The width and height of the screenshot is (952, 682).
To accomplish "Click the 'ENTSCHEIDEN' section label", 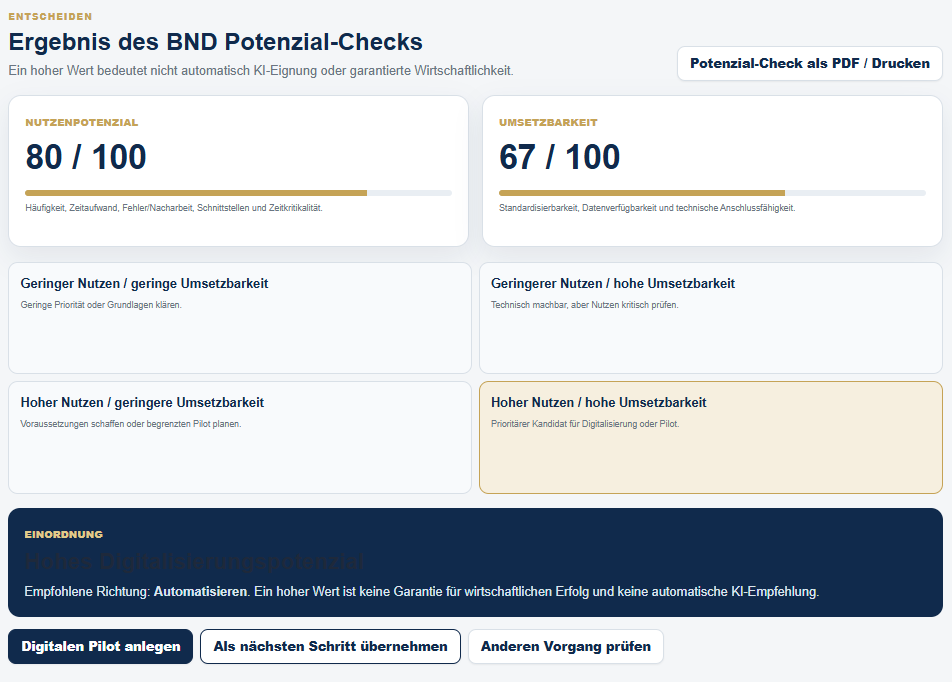I will (x=50, y=16).
